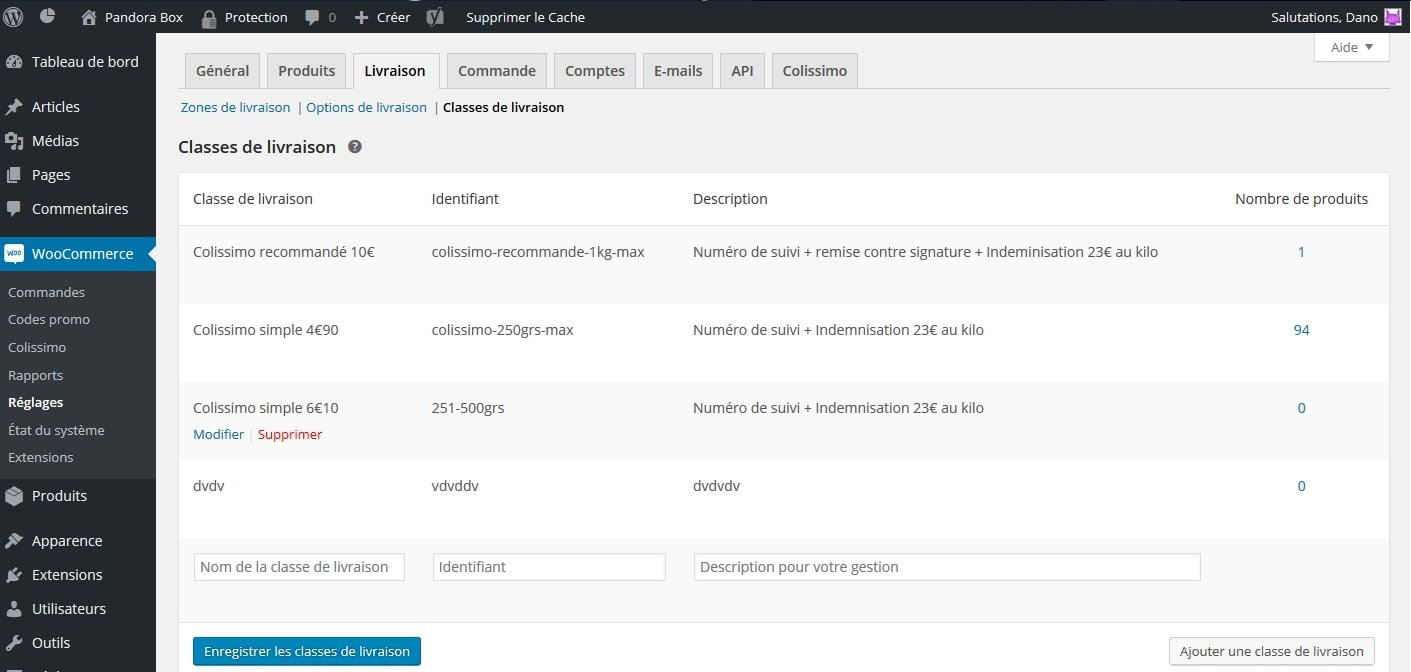Open the Zones de livraison link
Screen dimensions: 1411x672
point(235,107)
